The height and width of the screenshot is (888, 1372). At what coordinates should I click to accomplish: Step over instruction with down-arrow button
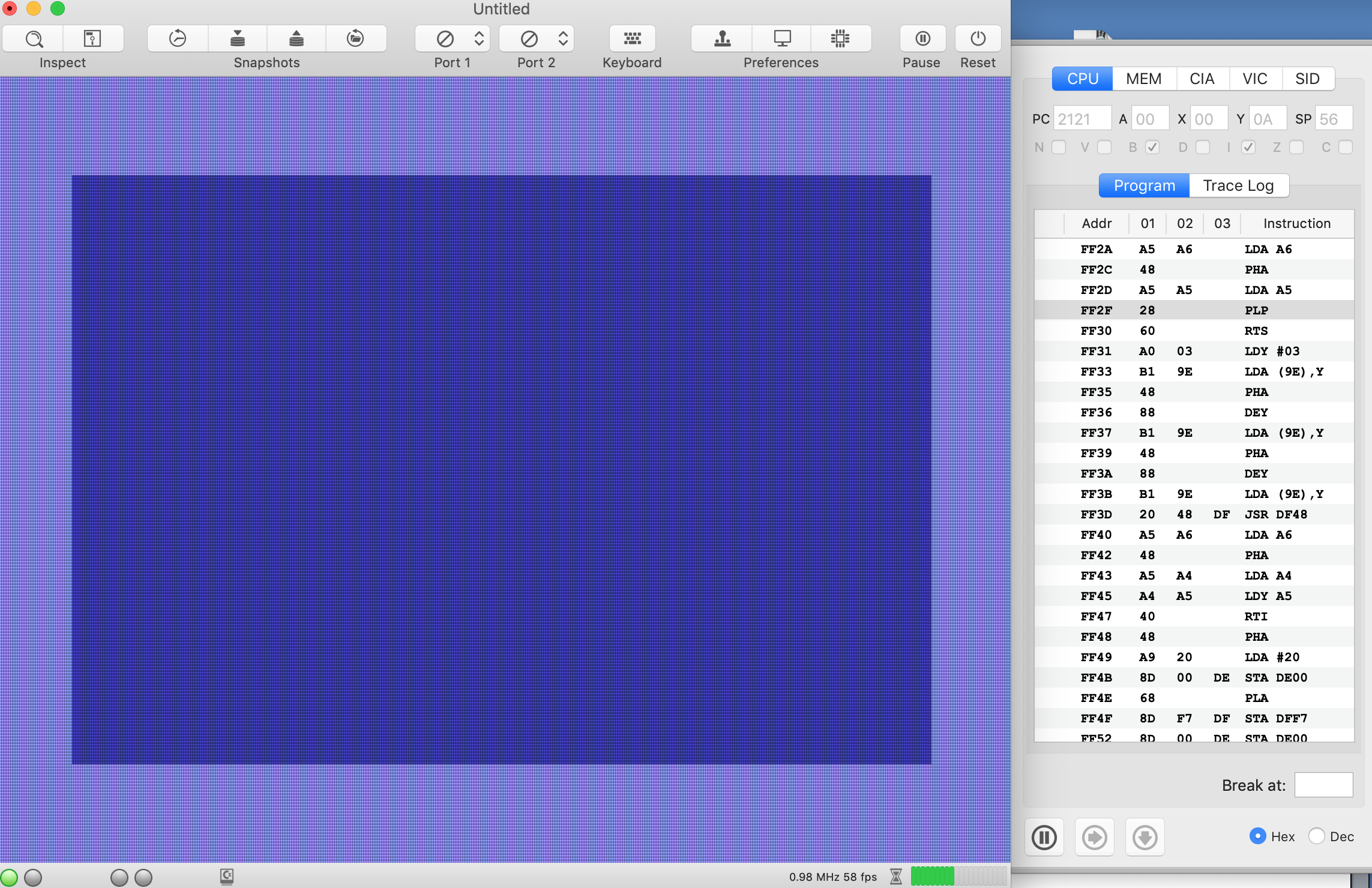point(1145,837)
